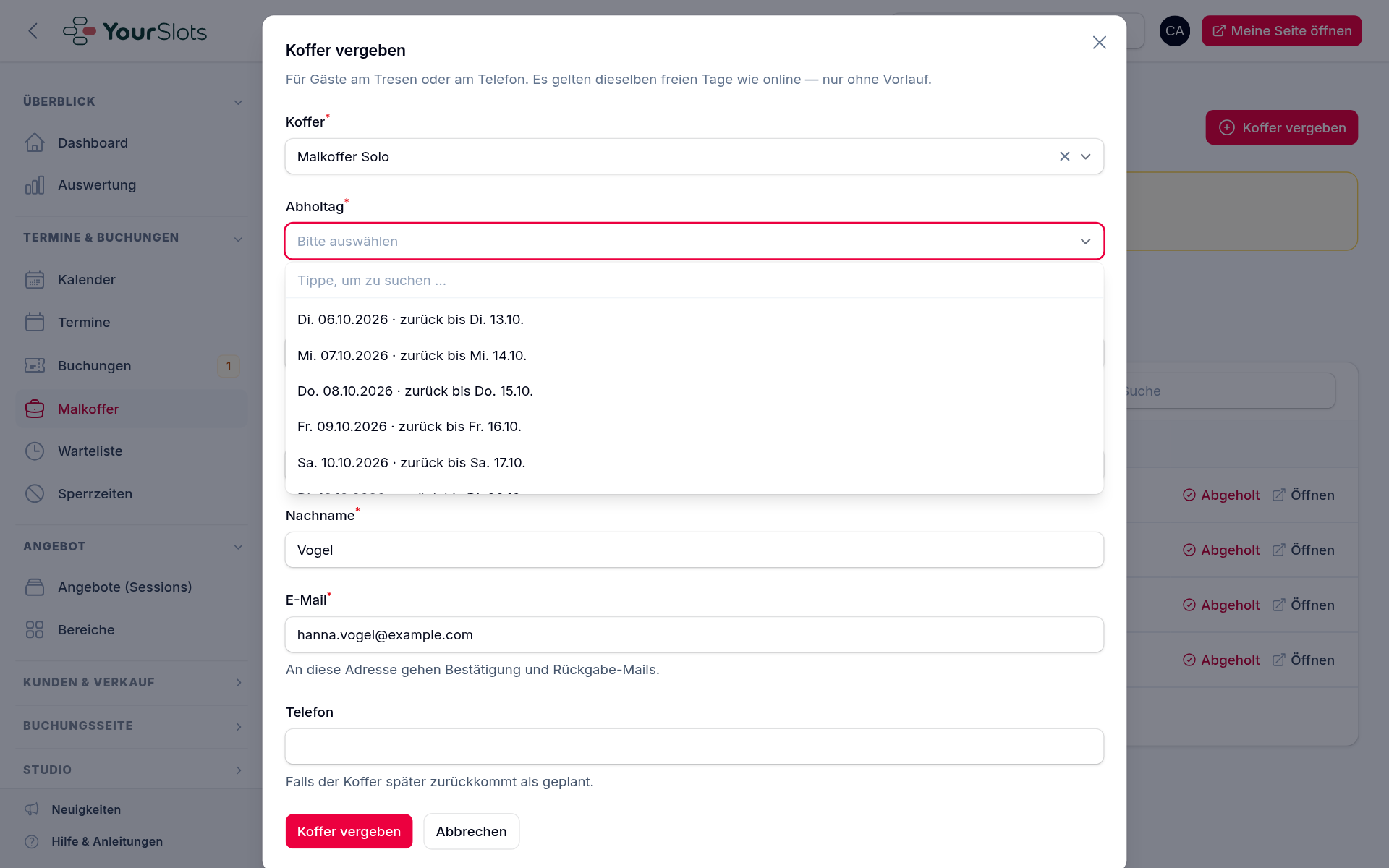
Task: Expand the KUNDEN & VERKAUF section
Action: pos(238,683)
